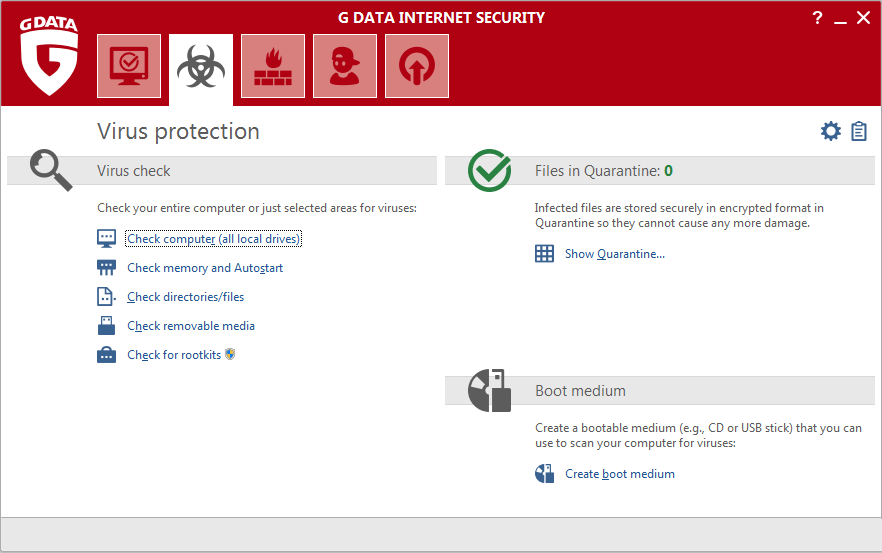Select Create boot medium

pos(619,474)
